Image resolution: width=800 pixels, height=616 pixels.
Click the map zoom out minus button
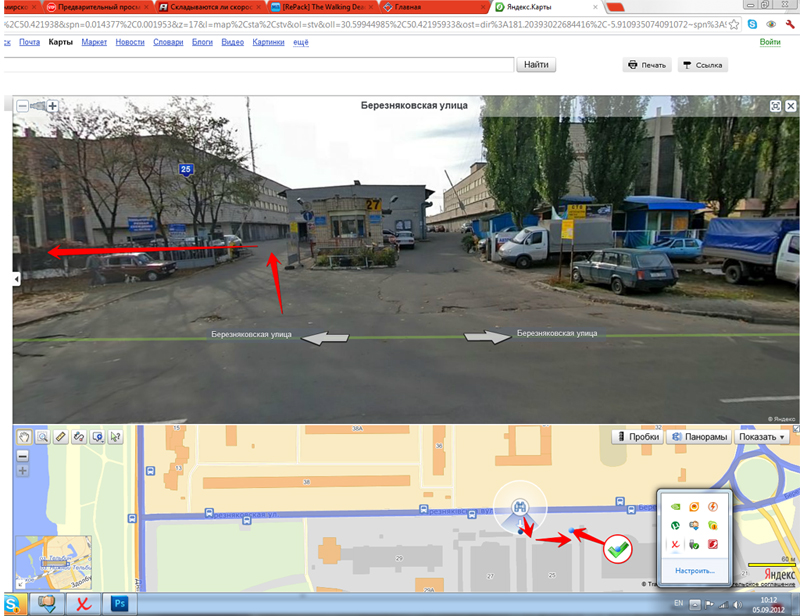coord(24,456)
